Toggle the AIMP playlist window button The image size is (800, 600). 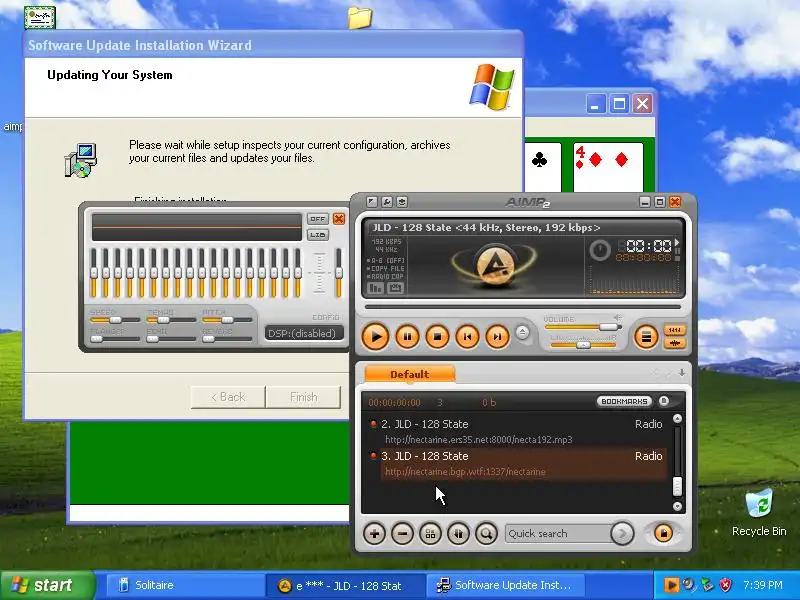click(646, 336)
